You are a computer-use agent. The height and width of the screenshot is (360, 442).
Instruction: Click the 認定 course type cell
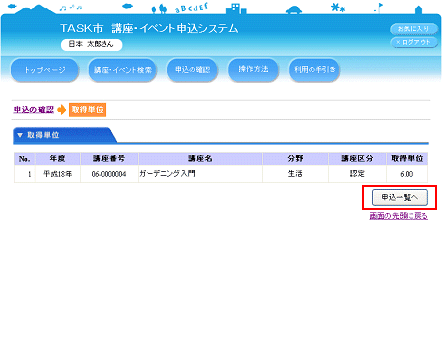click(x=357, y=174)
